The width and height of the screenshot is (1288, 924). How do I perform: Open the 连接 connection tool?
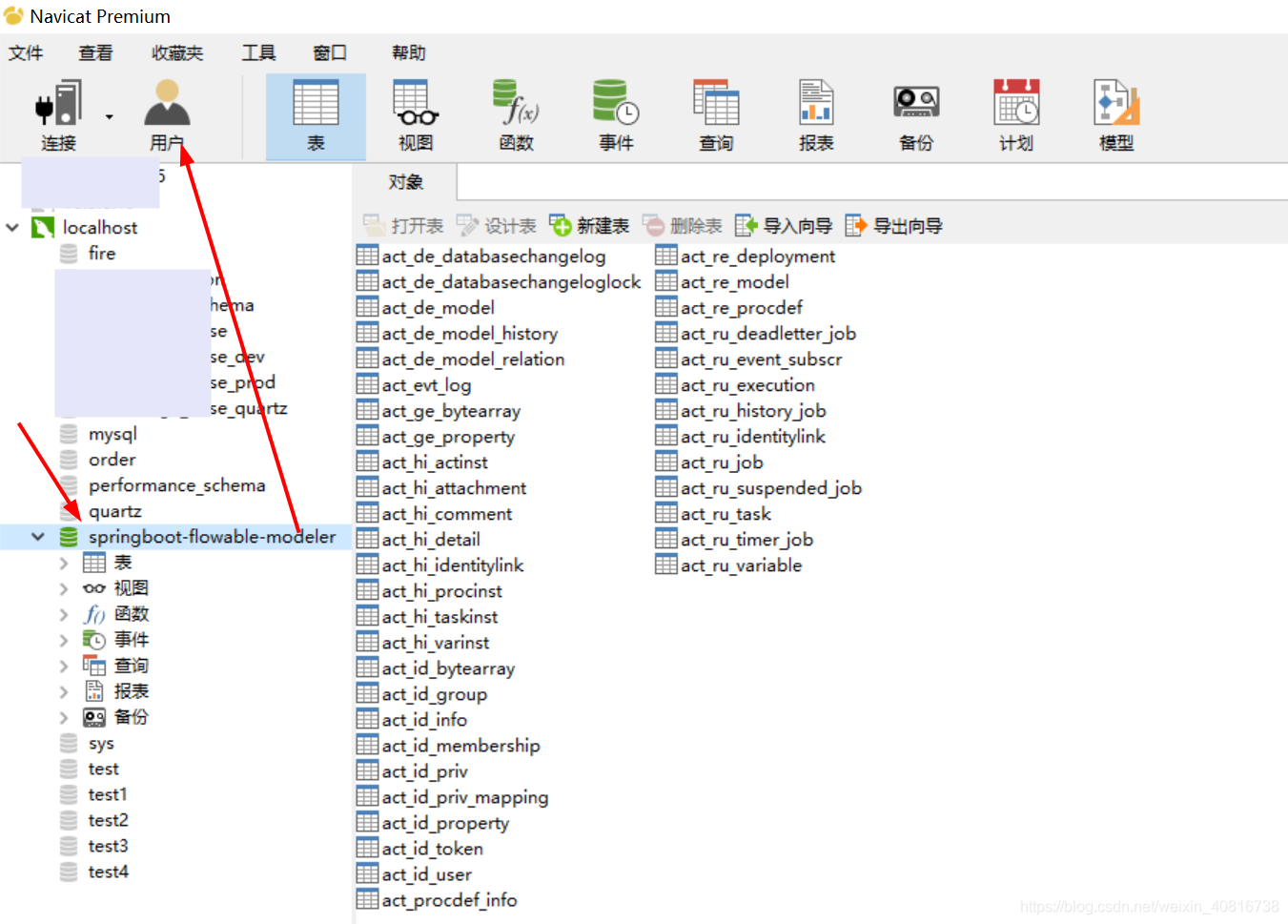click(57, 116)
